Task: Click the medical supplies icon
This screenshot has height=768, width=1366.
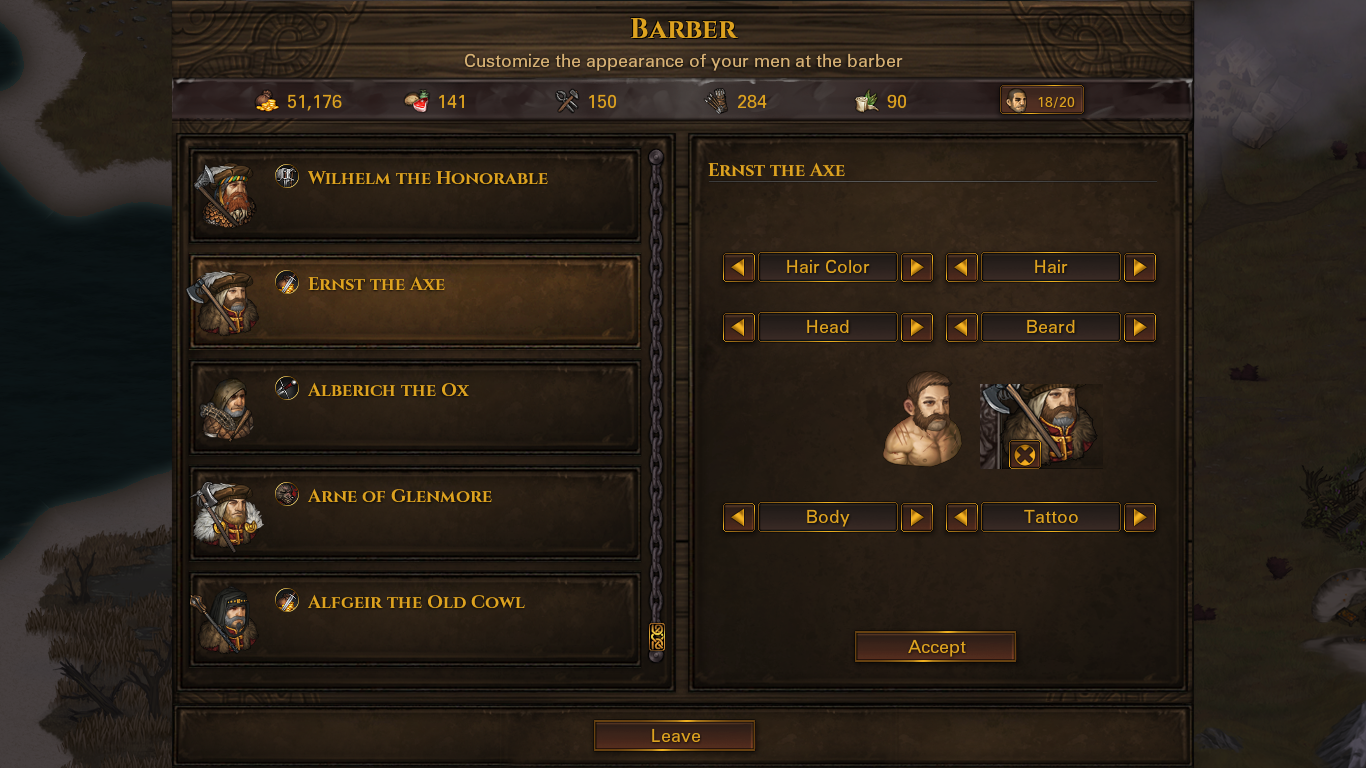Action: (866, 101)
